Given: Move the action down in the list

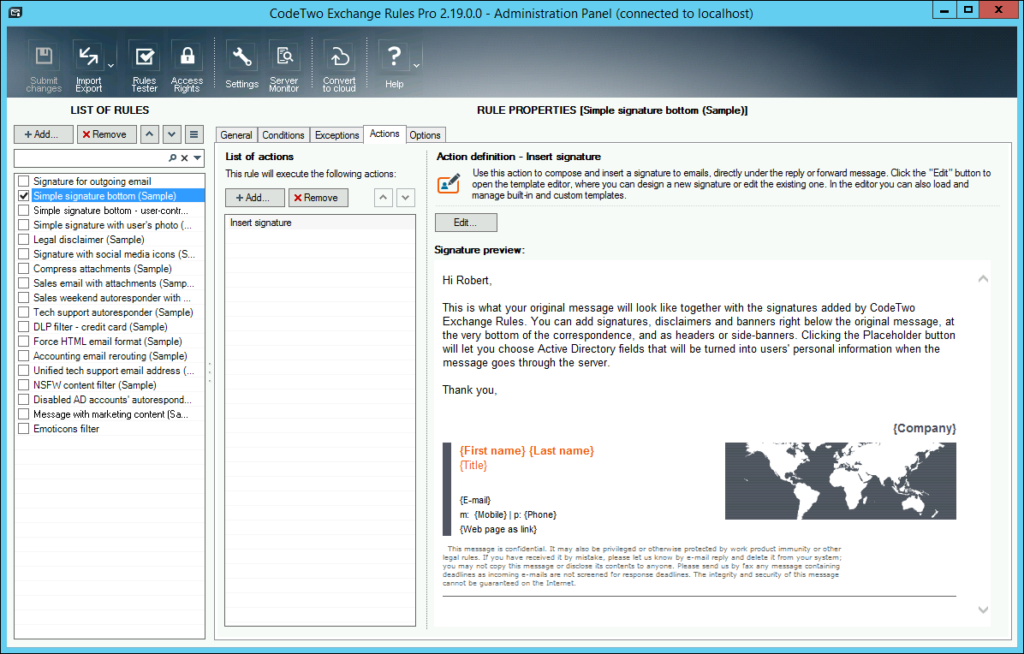Looking at the screenshot, I should point(406,197).
